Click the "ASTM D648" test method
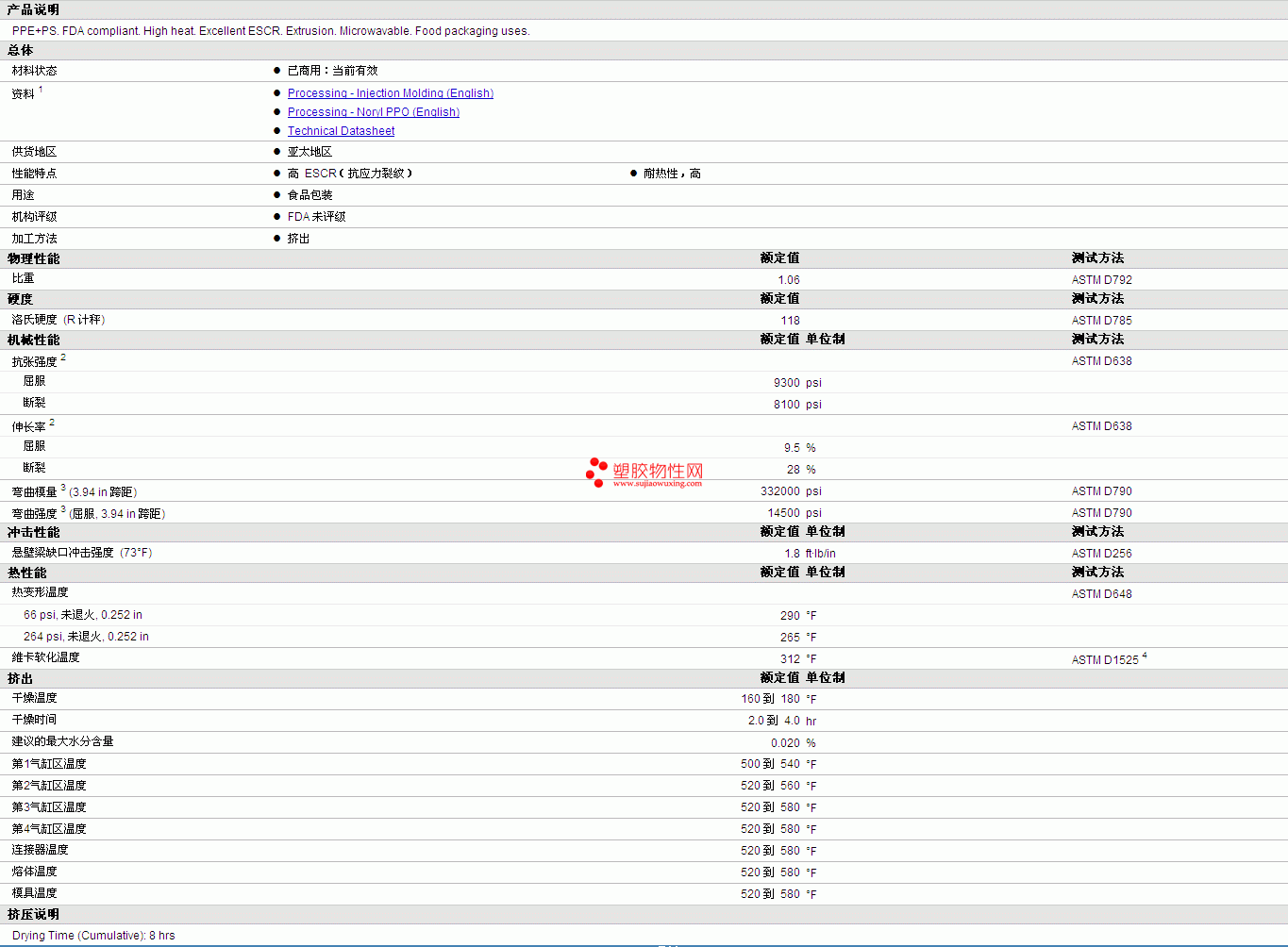The height and width of the screenshot is (947, 1288). point(1102,594)
